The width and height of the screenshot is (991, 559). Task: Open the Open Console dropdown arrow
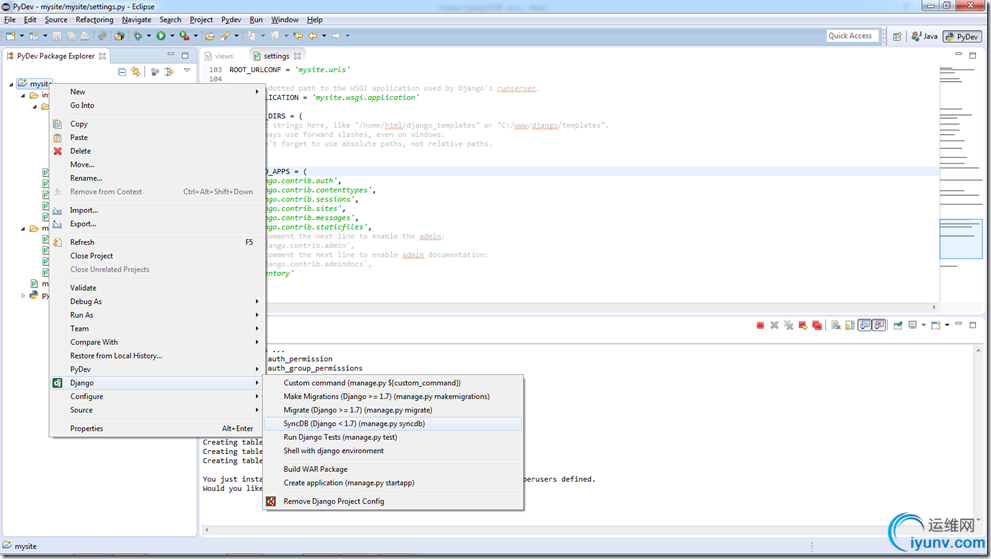(x=947, y=325)
